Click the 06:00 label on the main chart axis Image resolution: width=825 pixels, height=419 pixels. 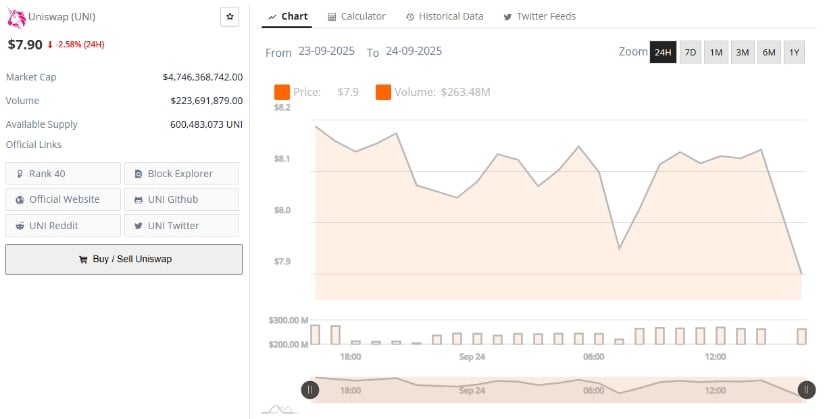[593, 357]
